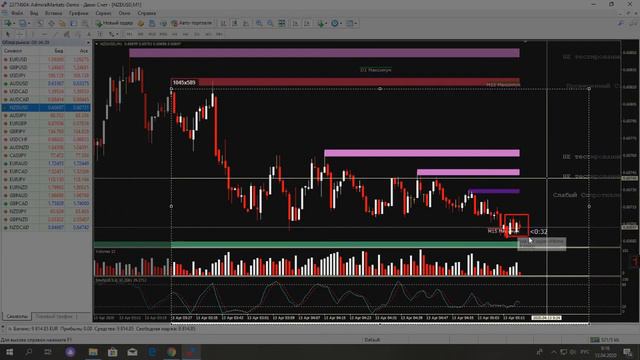
Task: Select the Arrows drawing tool
Action: pos(111,34)
